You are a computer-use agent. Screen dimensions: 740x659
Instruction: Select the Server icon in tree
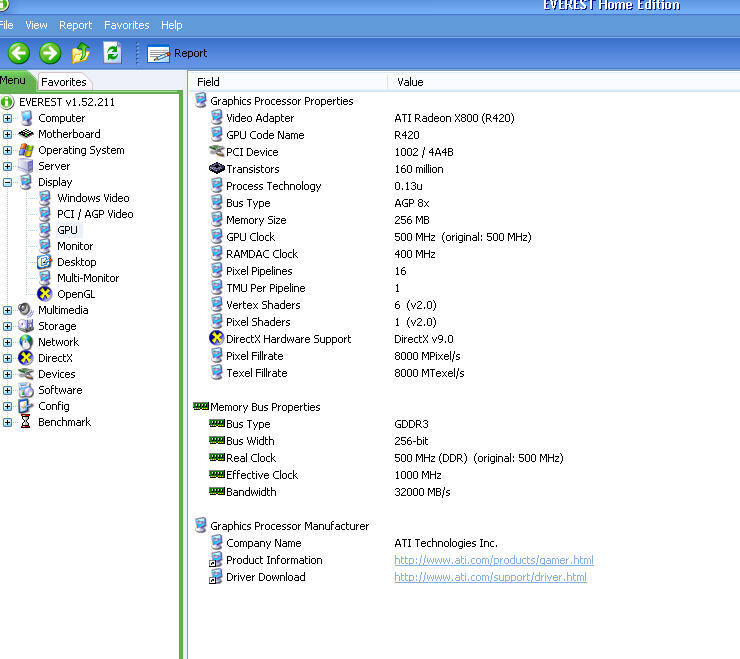26,166
